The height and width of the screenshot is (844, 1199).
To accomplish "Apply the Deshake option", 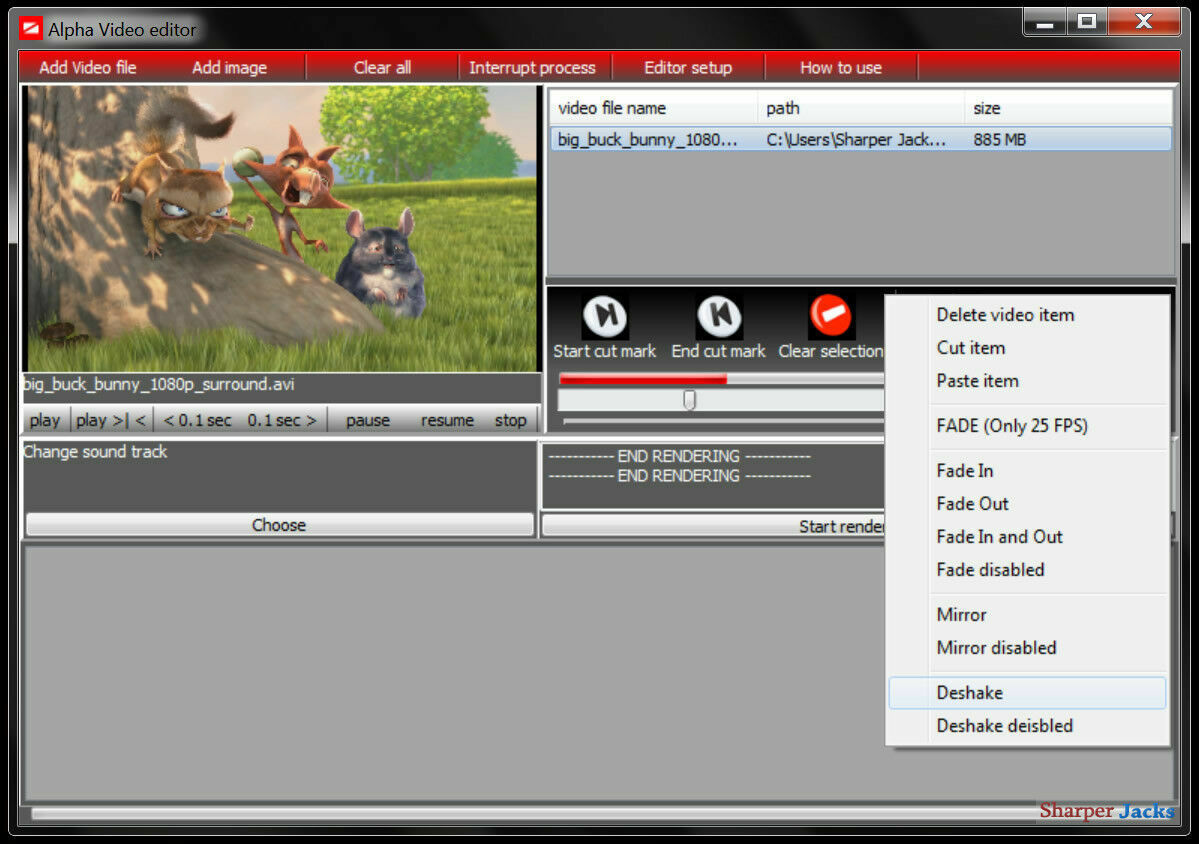I will click(1027, 693).
